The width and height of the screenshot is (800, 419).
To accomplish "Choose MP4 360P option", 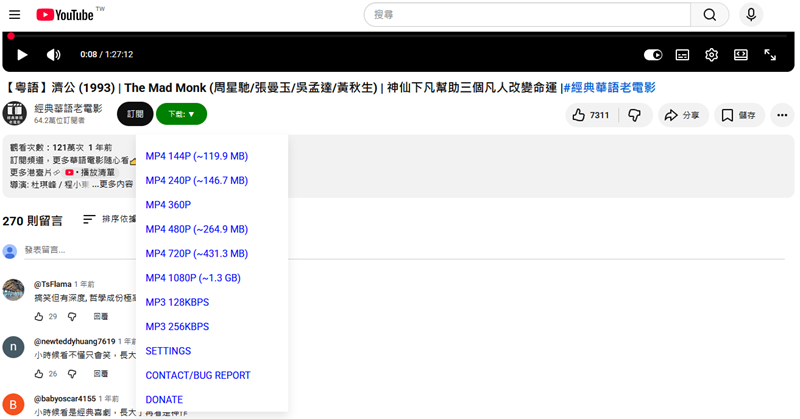I will coord(168,205).
